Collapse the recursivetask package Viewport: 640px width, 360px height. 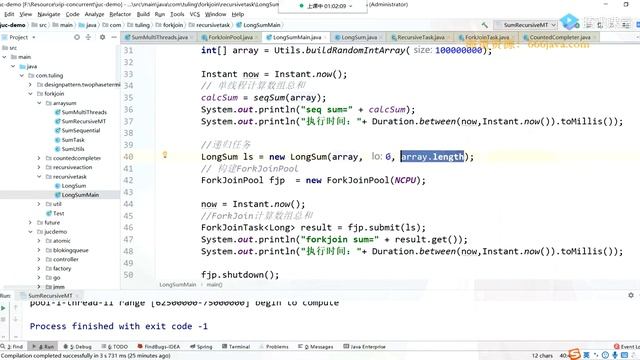[39, 177]
